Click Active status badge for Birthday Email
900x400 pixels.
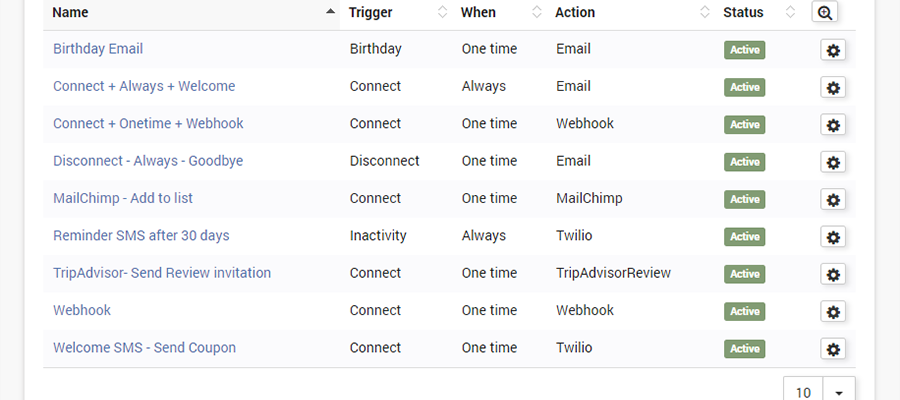point(744,51)
